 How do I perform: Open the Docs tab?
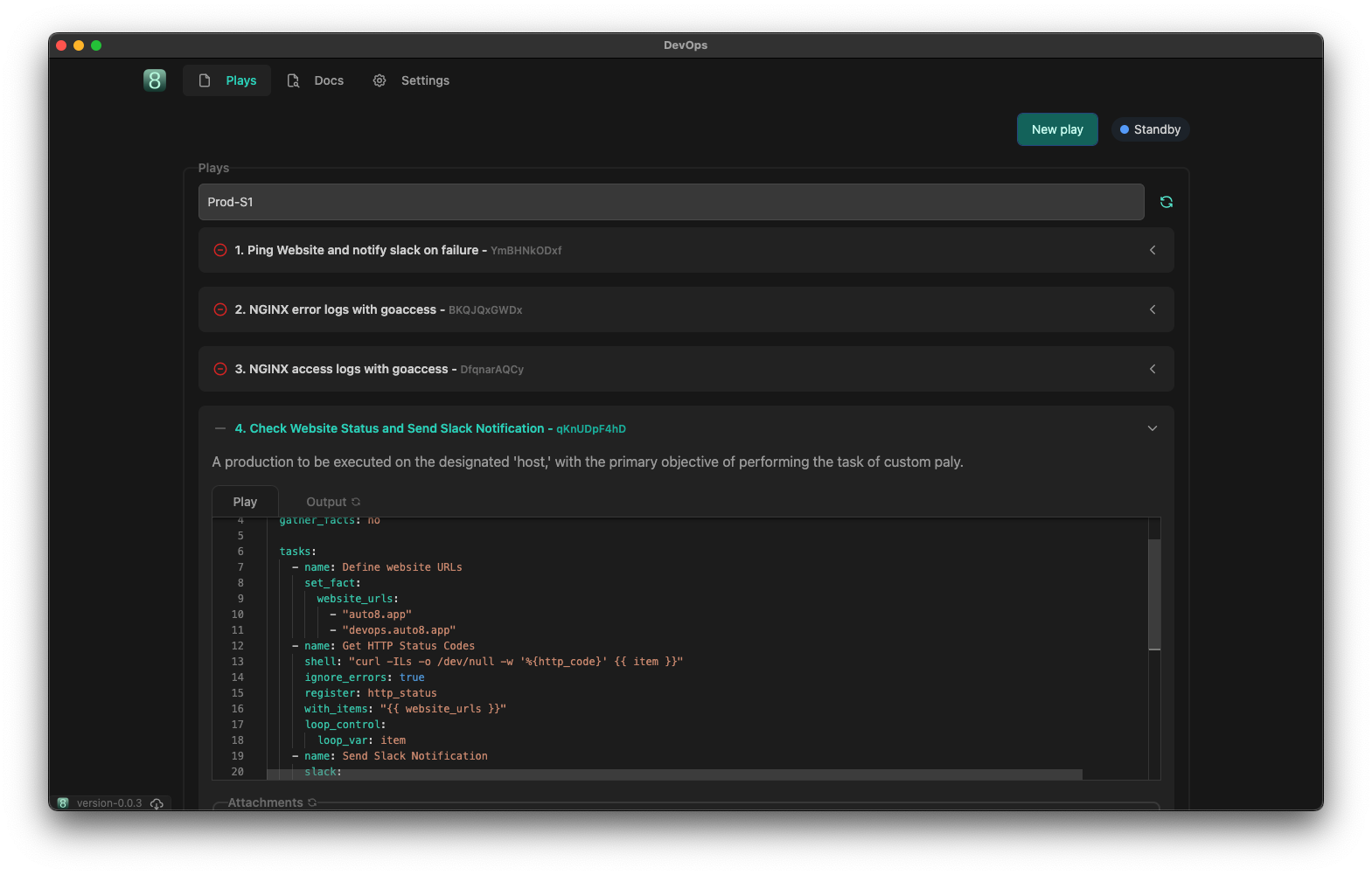(x=315, y=80)
